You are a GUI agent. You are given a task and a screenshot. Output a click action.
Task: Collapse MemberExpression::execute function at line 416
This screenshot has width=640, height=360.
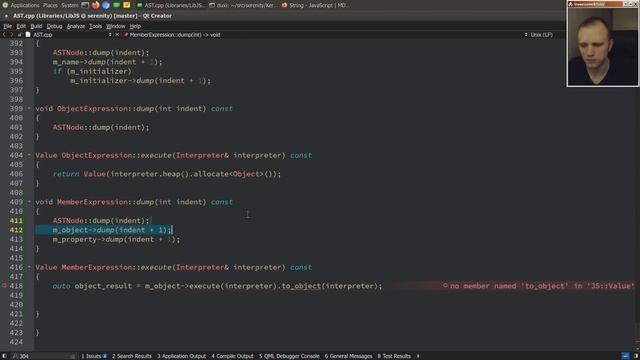pyautogui.click(x=29, y=267)
